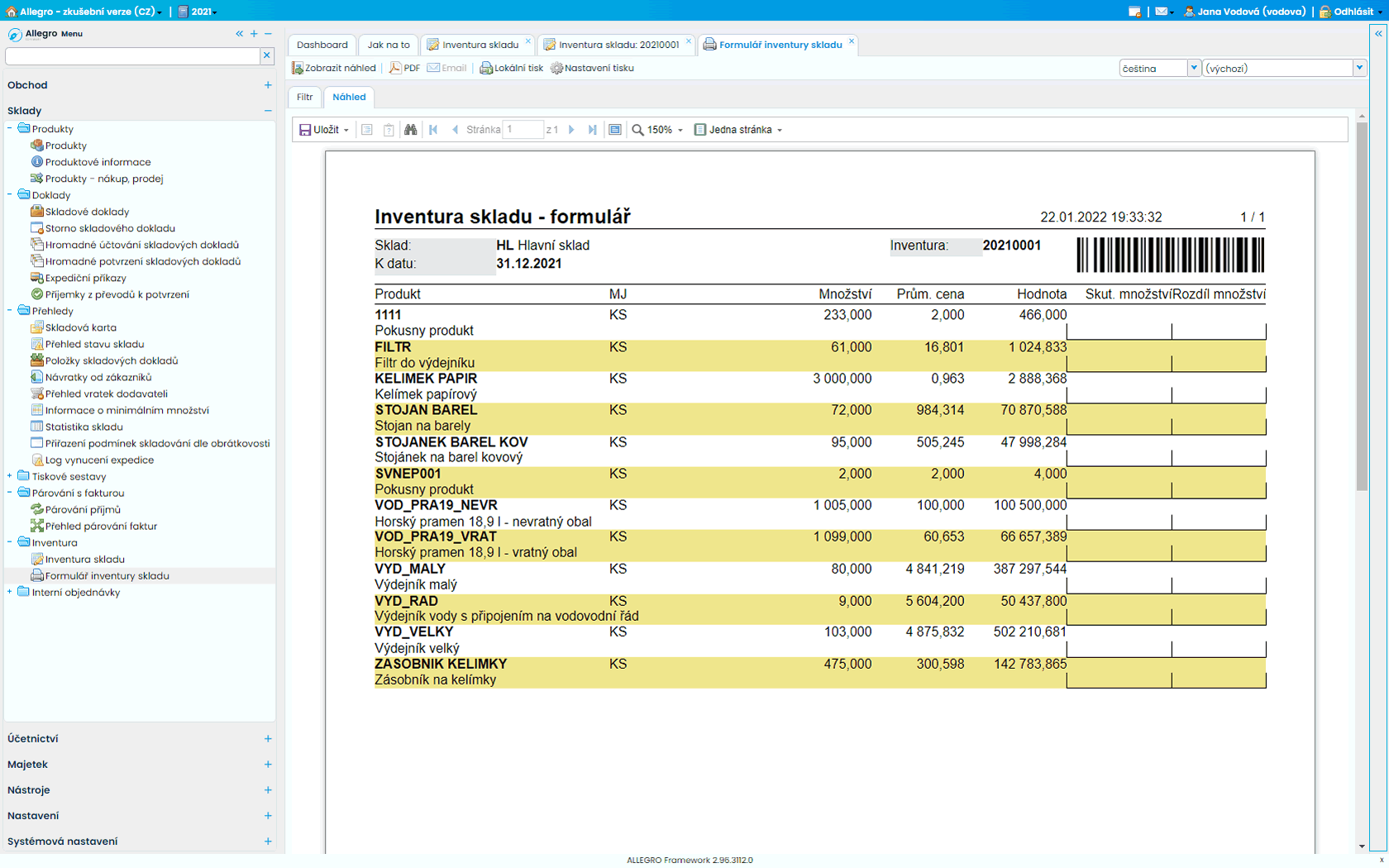The height and width of the screenshot is (868, 1389).
Task: Switch to the Dashboard tab
Action: 322,45
